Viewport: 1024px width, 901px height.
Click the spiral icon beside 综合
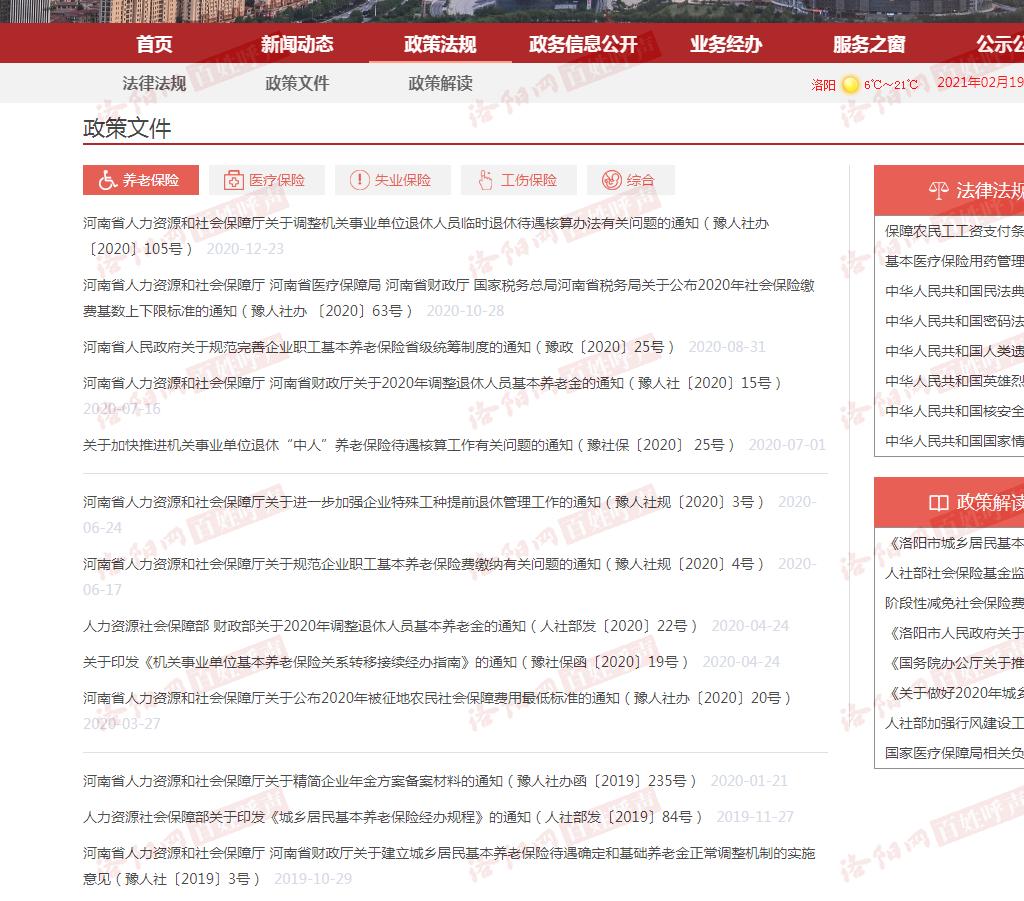click(611, 180)
